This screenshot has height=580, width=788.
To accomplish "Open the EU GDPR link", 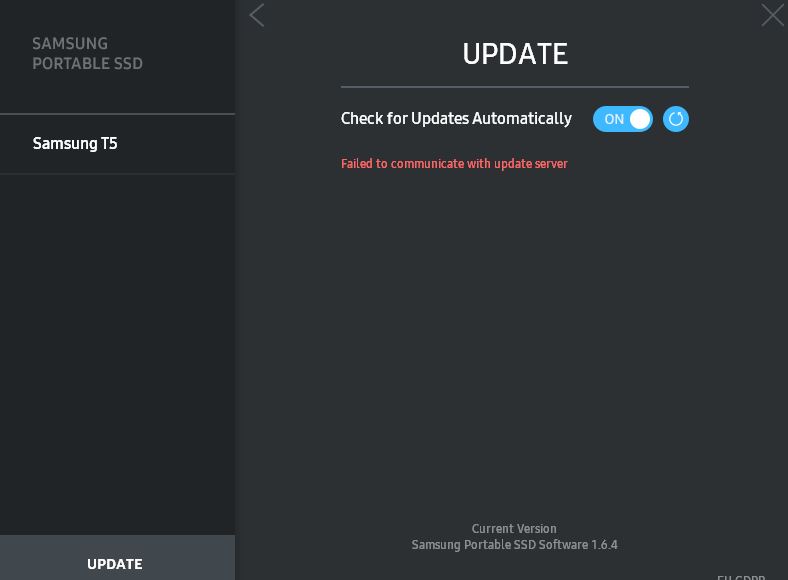I will point(741,577).
